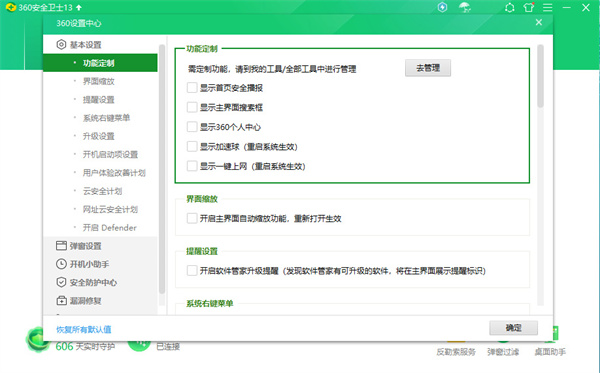Click the 提醒设置 section heading
This screenshot has width=600, height=373.
(x=202, y=251)
